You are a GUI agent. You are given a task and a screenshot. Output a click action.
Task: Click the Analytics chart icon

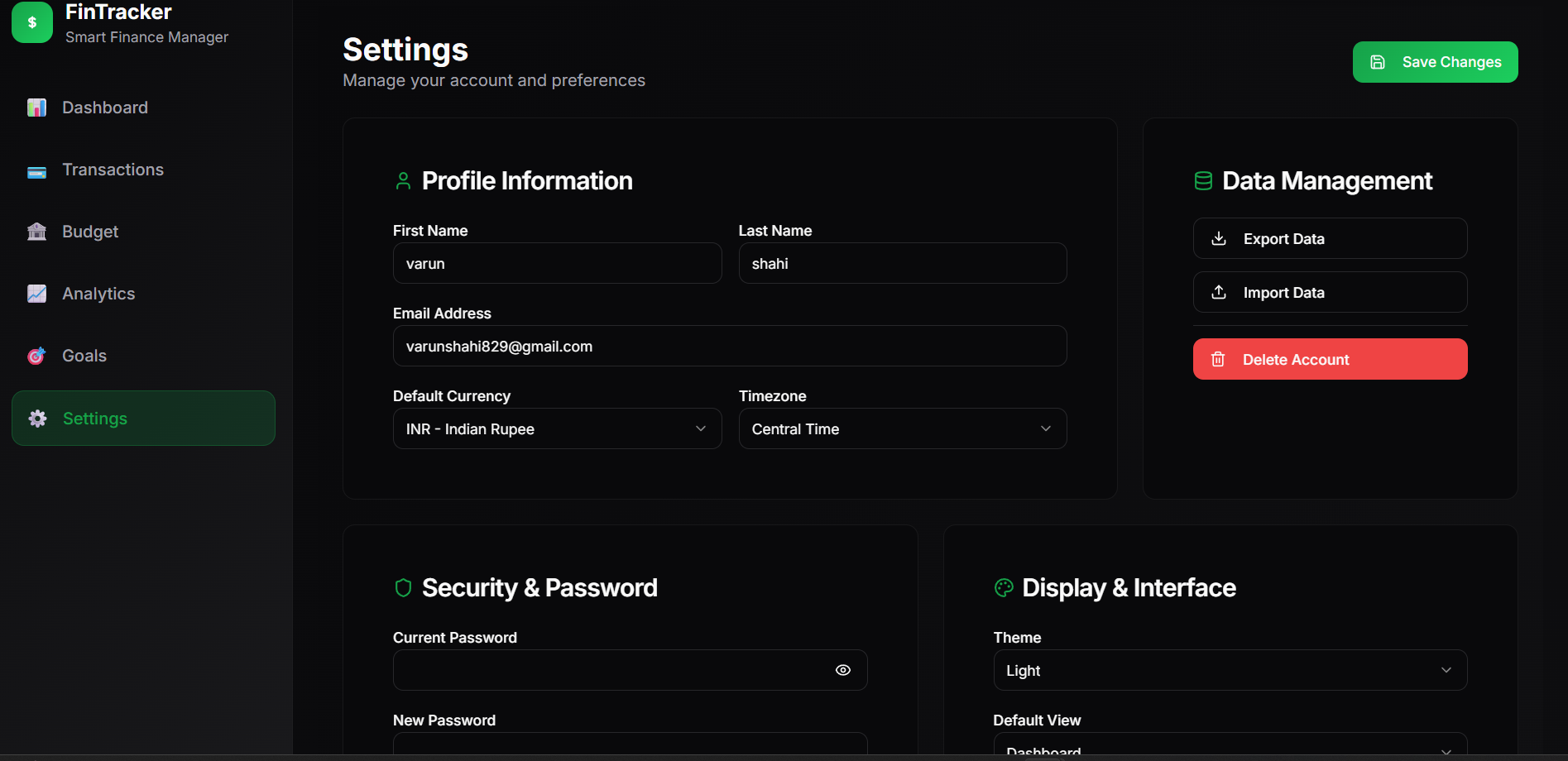click(36, 294)
